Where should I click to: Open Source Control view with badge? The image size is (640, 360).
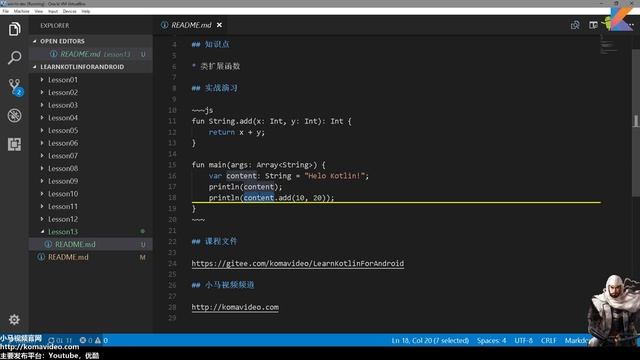click(x=15, y=87)
